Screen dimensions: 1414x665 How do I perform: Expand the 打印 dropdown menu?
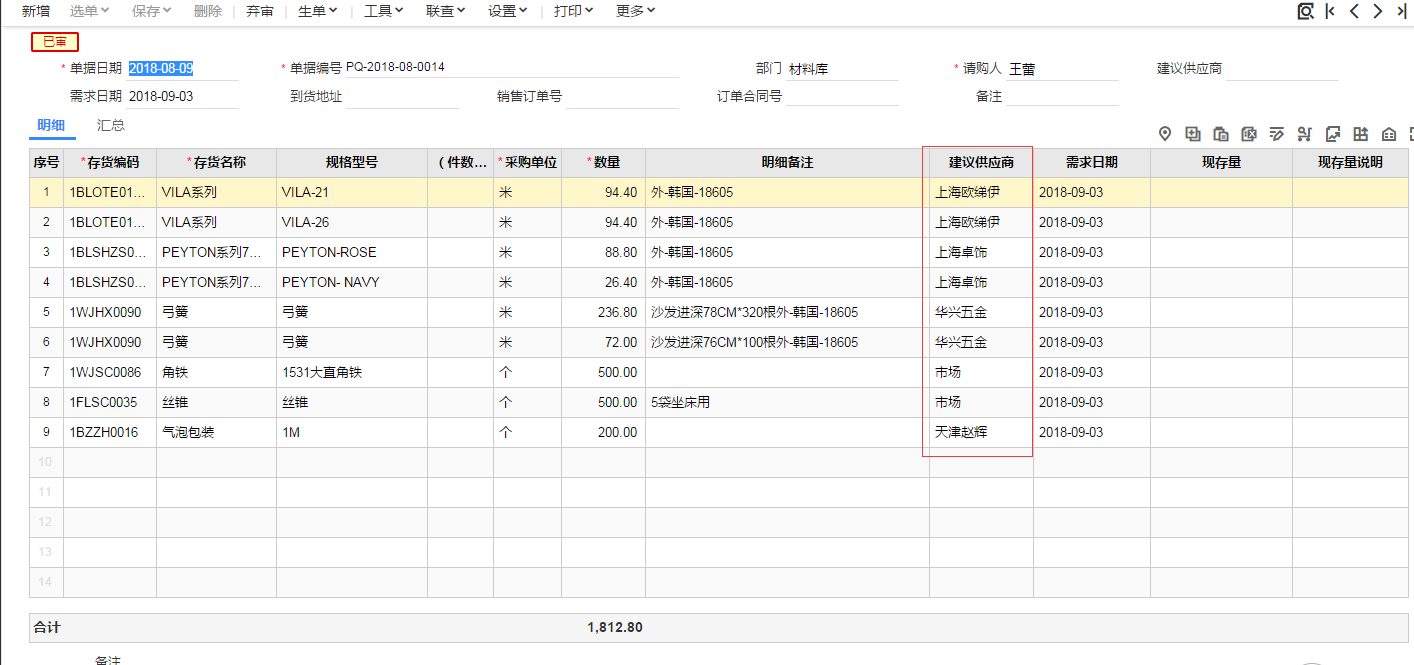pos(573,11)
